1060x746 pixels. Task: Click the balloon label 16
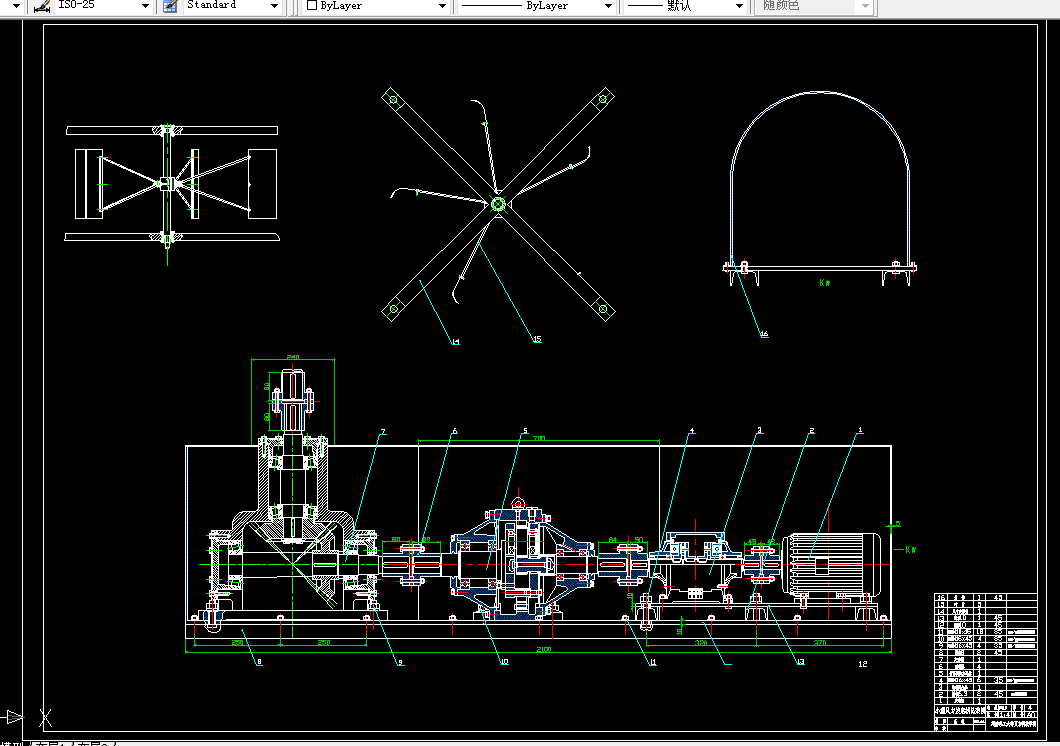[764, 333]
